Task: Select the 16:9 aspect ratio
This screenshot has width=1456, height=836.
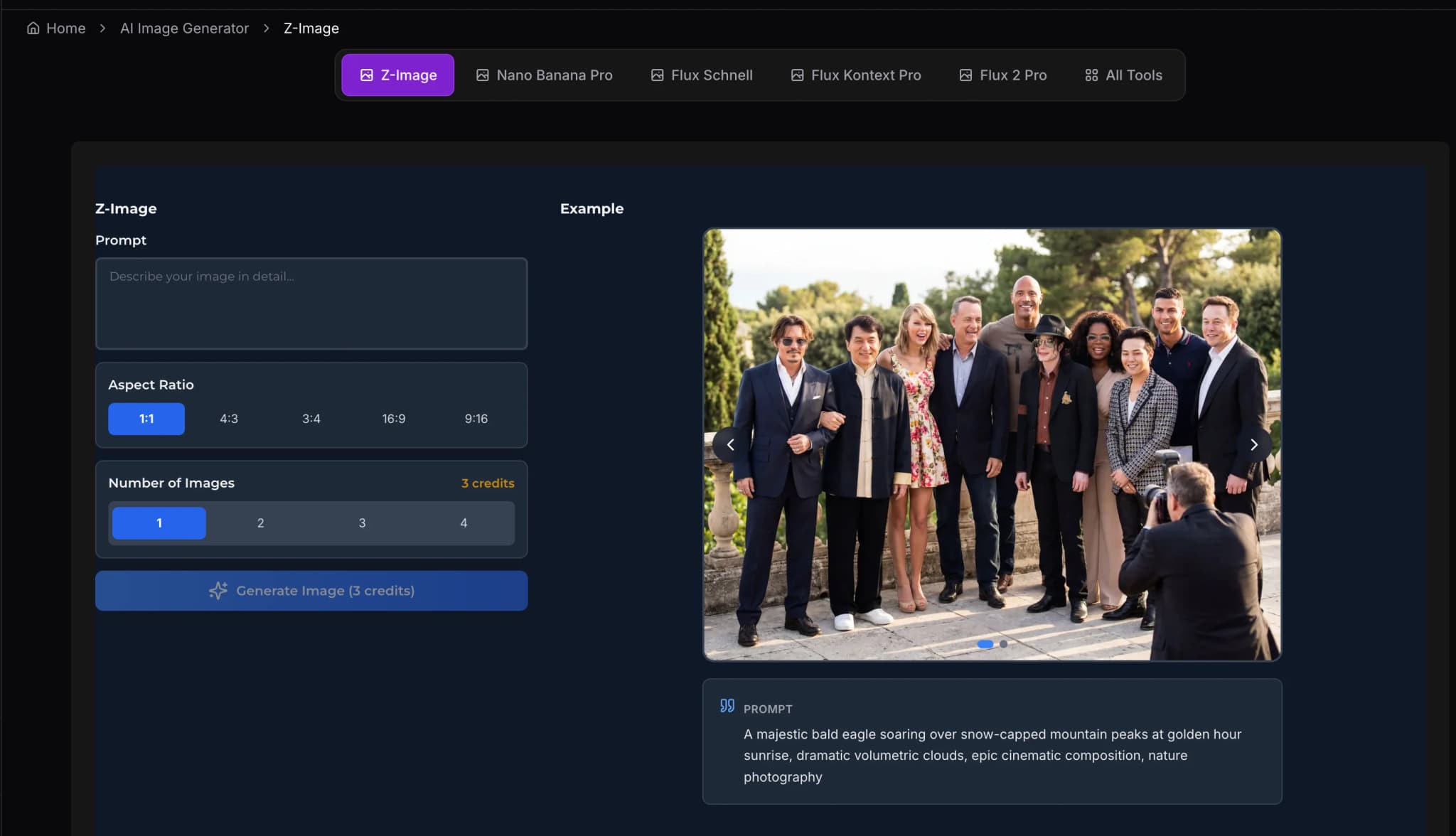Action: [393, 419]
